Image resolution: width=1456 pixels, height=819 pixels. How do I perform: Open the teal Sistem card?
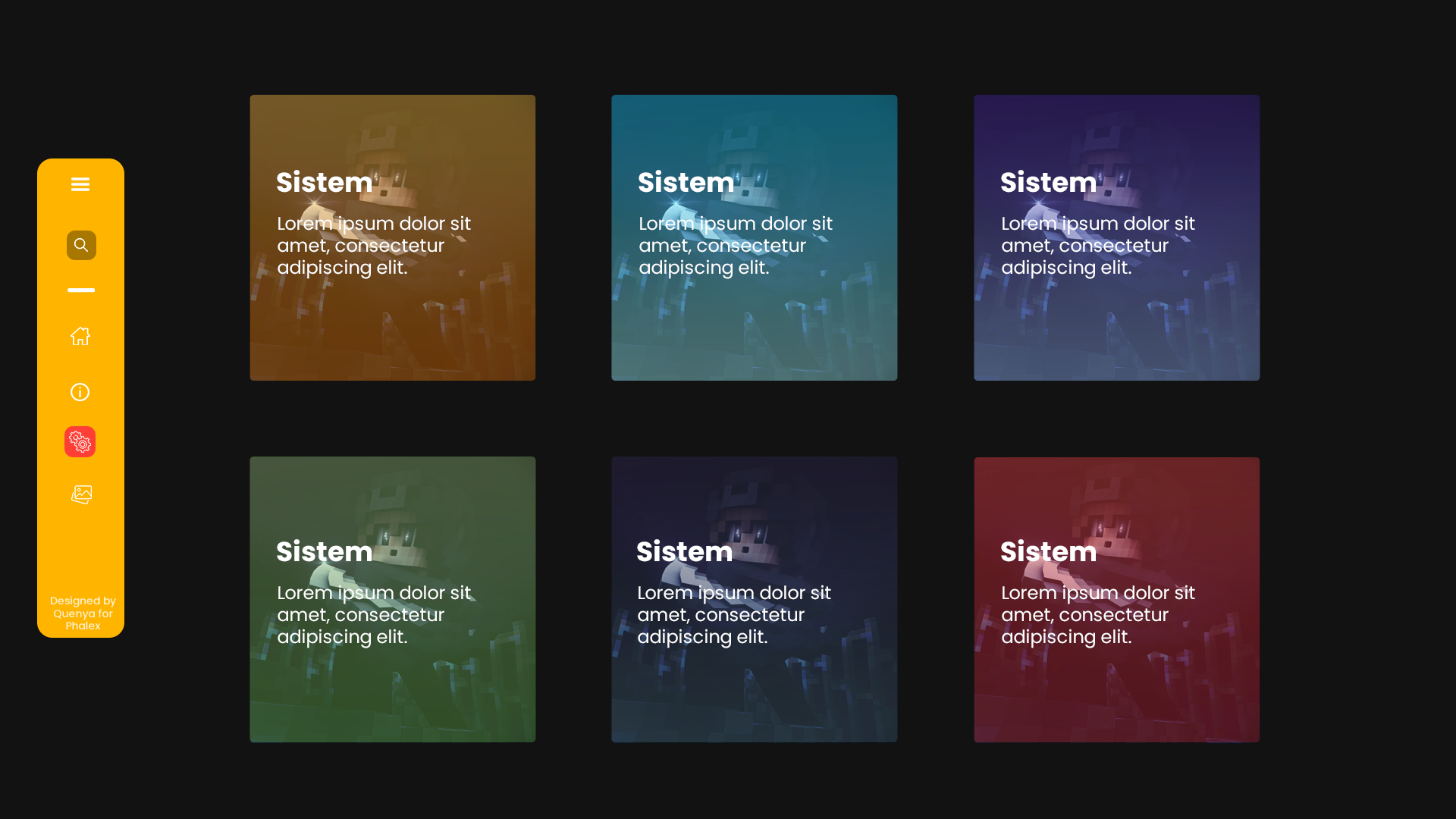[x=755, y=237]
